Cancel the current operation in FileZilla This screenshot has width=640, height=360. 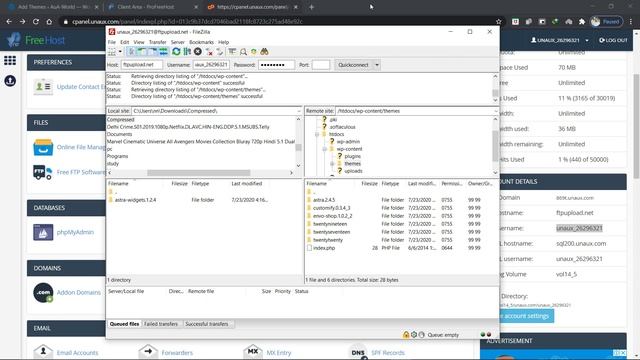point(198,52)
